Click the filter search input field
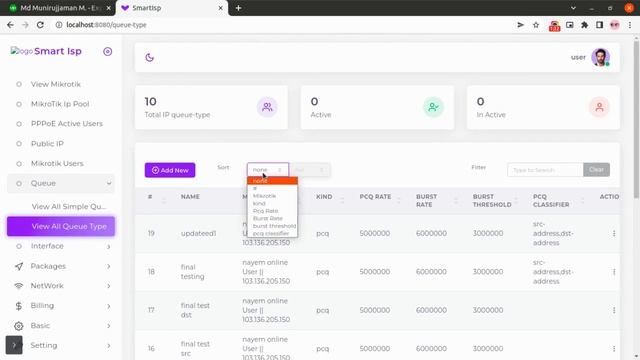Screen dimensions: 640x360 [545, 170]
